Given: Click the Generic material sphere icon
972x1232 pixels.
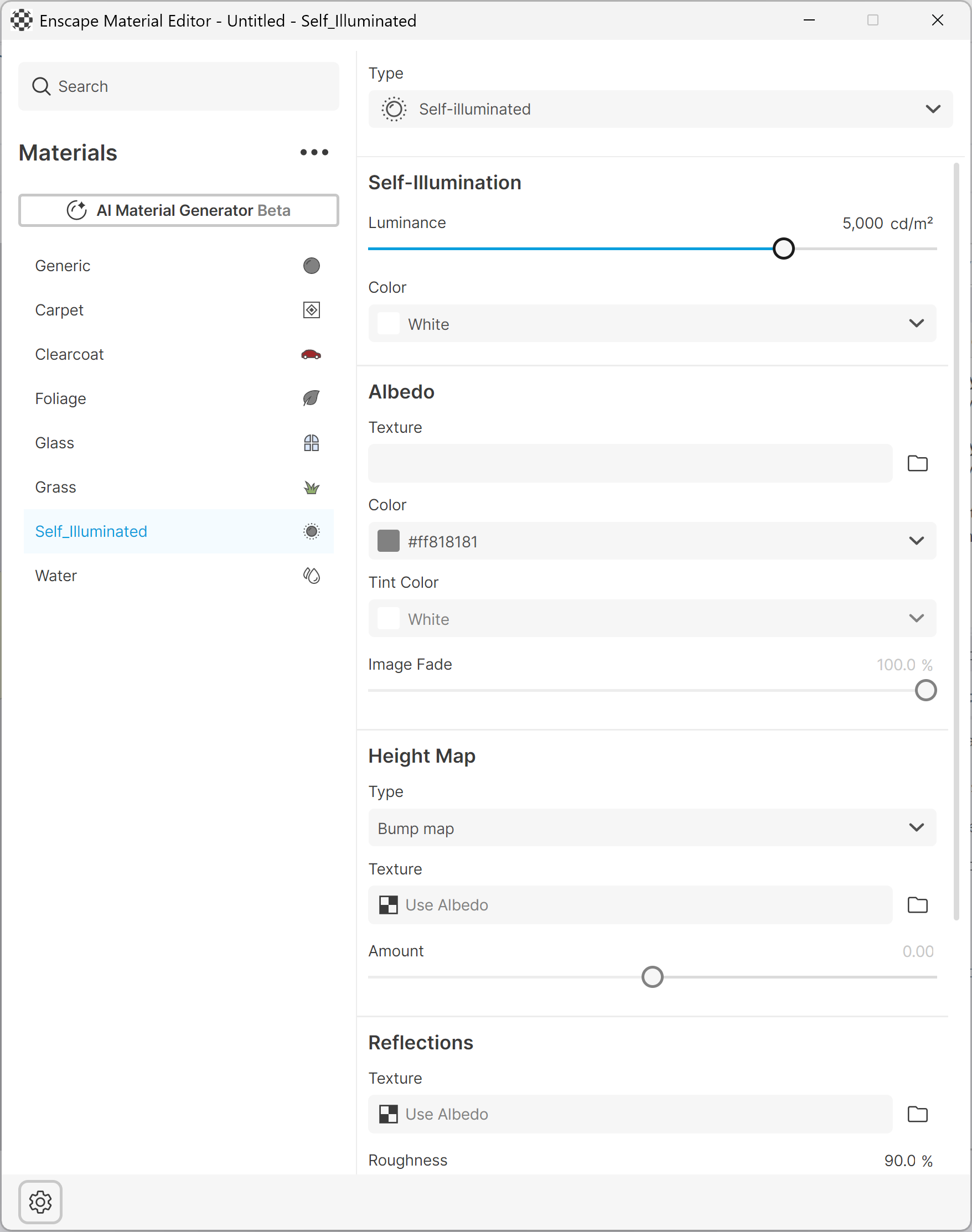Looking at the screenshot, I should click(x=311, y=266).
